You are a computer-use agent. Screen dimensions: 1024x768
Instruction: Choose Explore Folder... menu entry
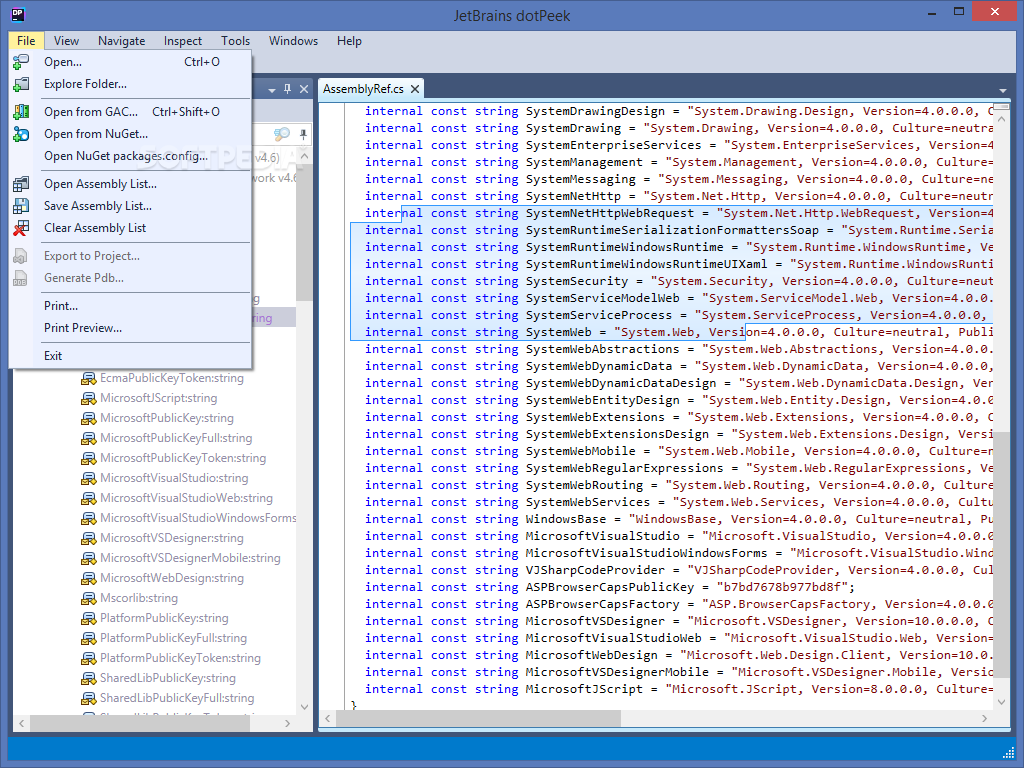pos(131,84)
